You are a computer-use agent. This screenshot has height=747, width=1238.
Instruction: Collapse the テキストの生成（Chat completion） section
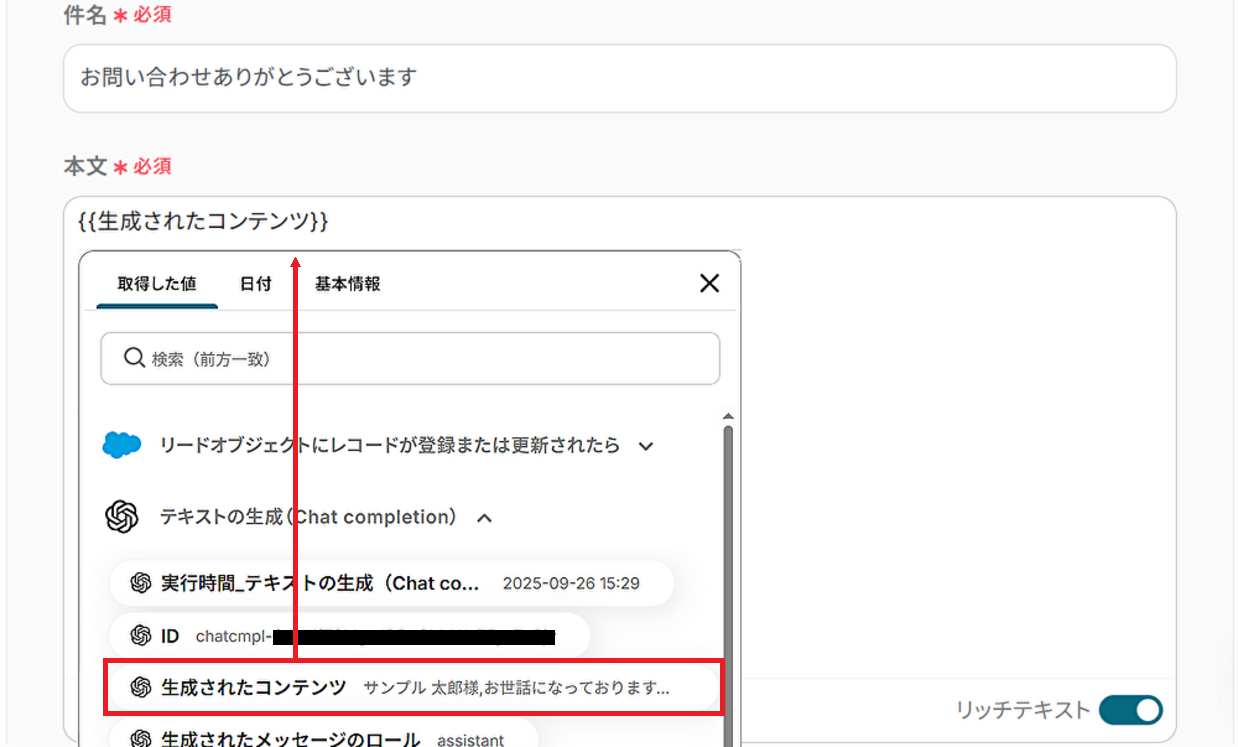pos(484,518)
